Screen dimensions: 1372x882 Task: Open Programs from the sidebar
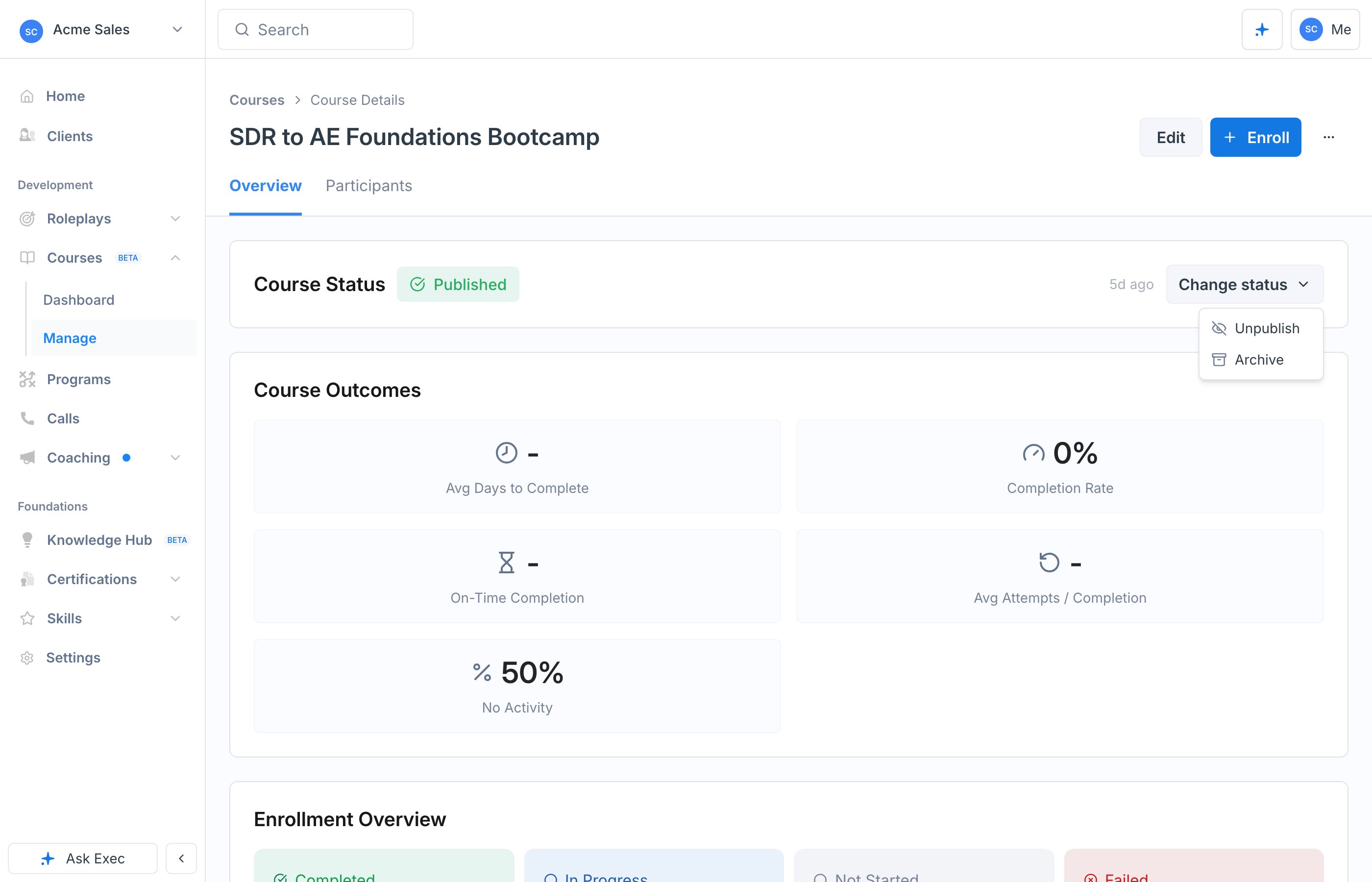[x=78, y=379]
